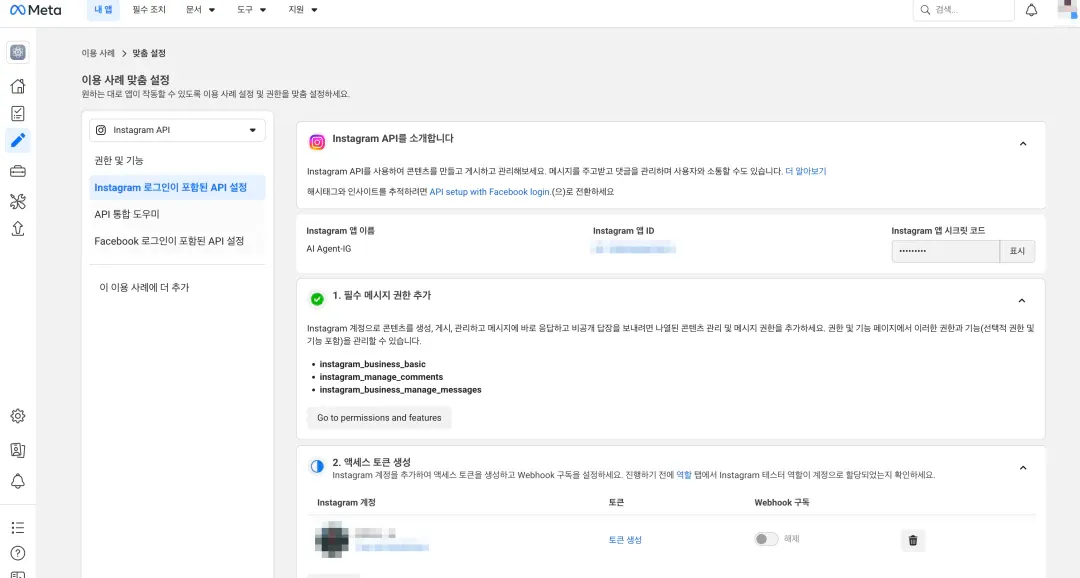Open the app roles badge icon
The image size is (1080, 578).
18,450
